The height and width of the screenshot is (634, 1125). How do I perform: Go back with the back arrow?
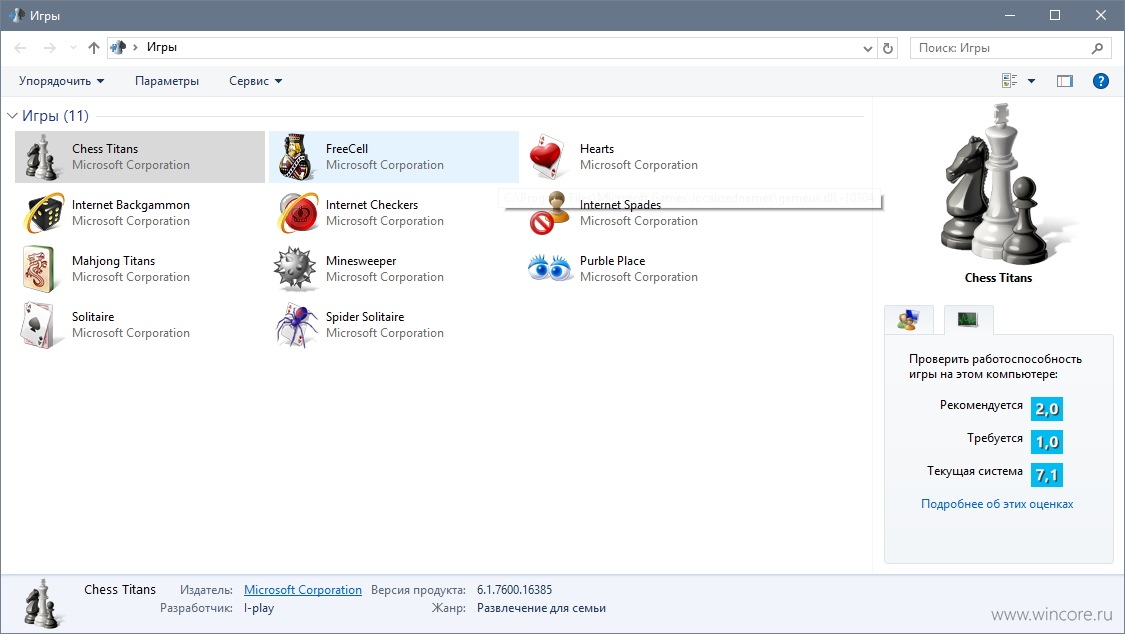[x=20, y=48]
